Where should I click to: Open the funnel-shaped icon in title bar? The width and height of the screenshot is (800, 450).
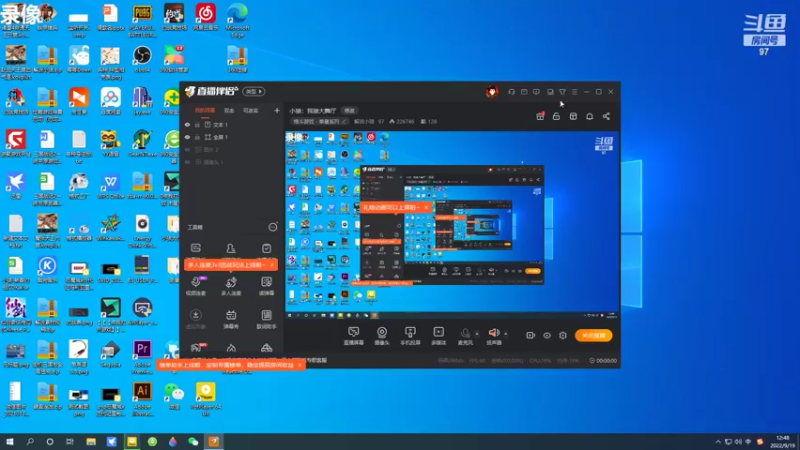562,92
